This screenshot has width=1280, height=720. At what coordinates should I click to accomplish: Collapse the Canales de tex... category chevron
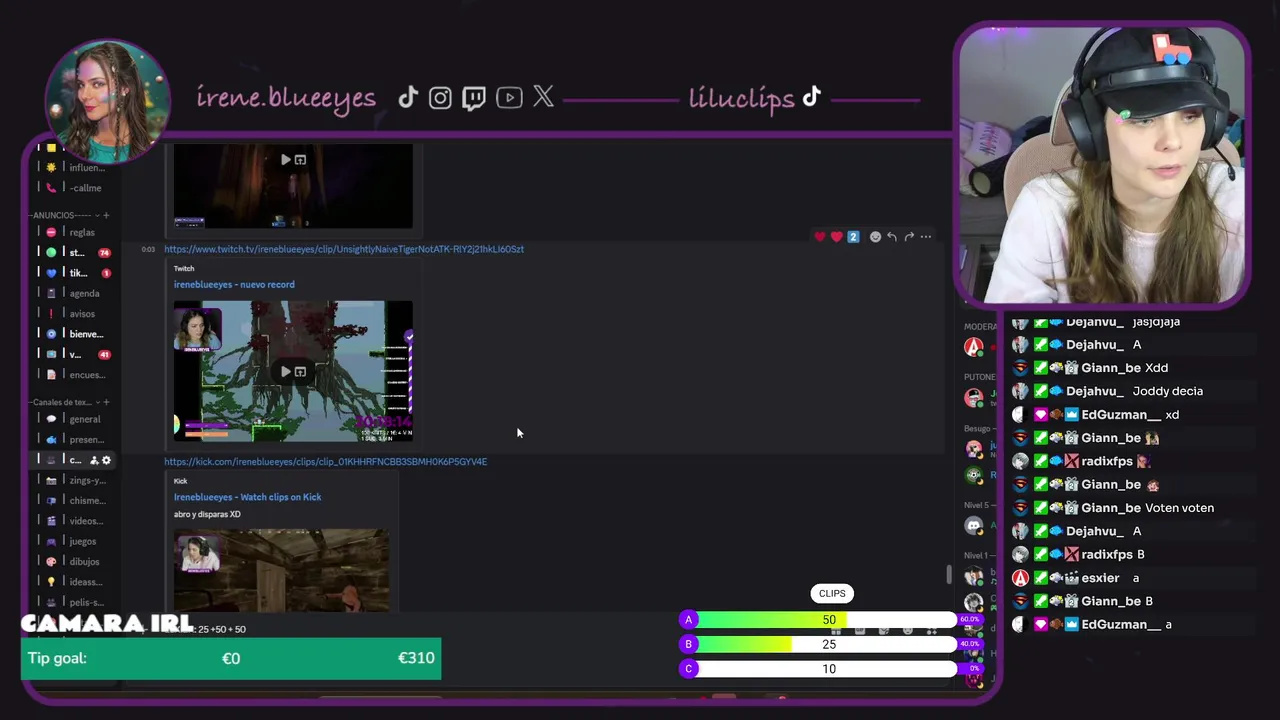click(96, 402)
